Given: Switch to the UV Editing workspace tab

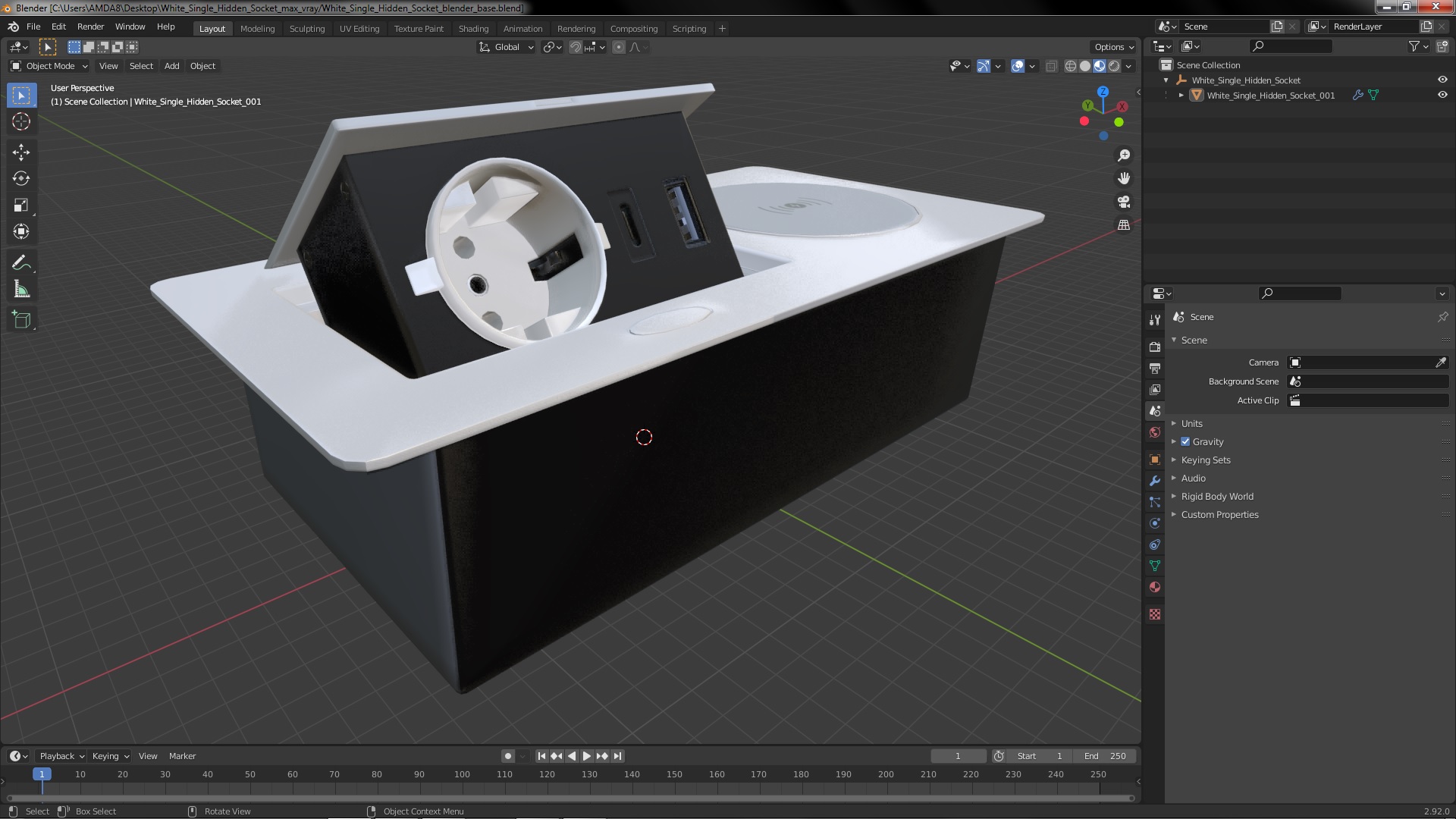Looking at the screenshot, I should (x=359, y=29).
